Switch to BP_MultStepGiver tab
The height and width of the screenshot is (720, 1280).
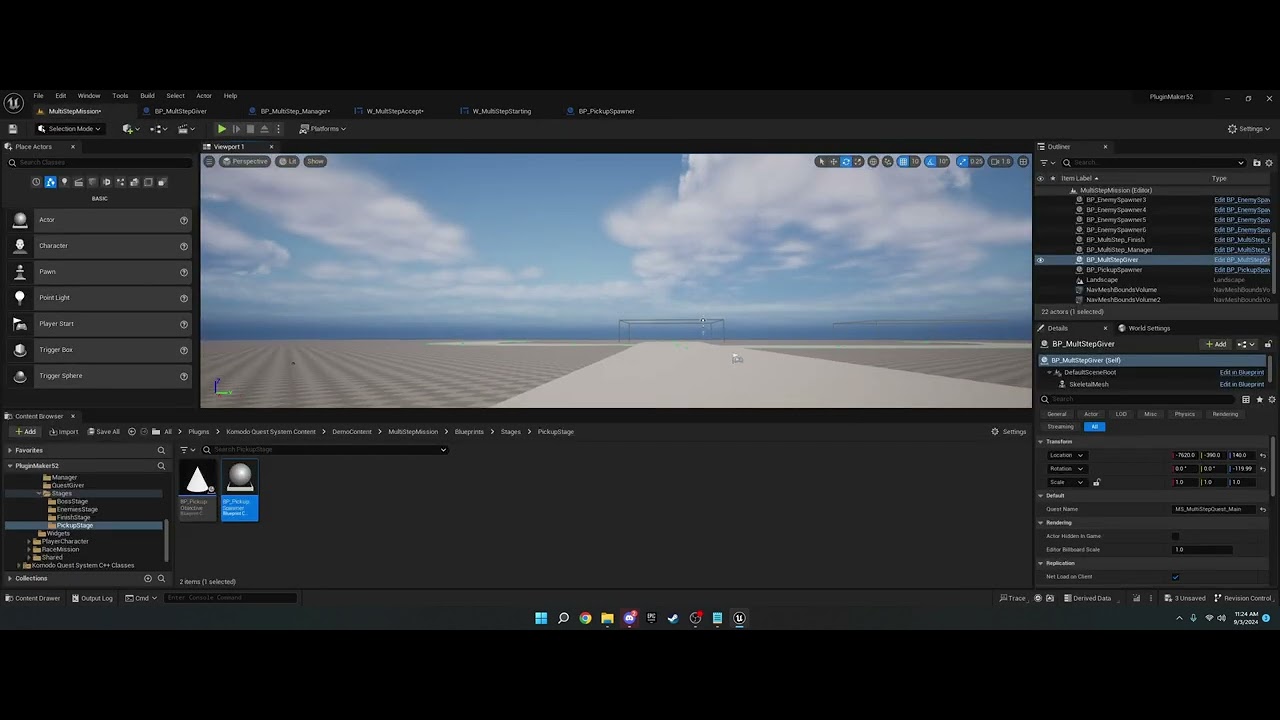[x=180, y=111]
